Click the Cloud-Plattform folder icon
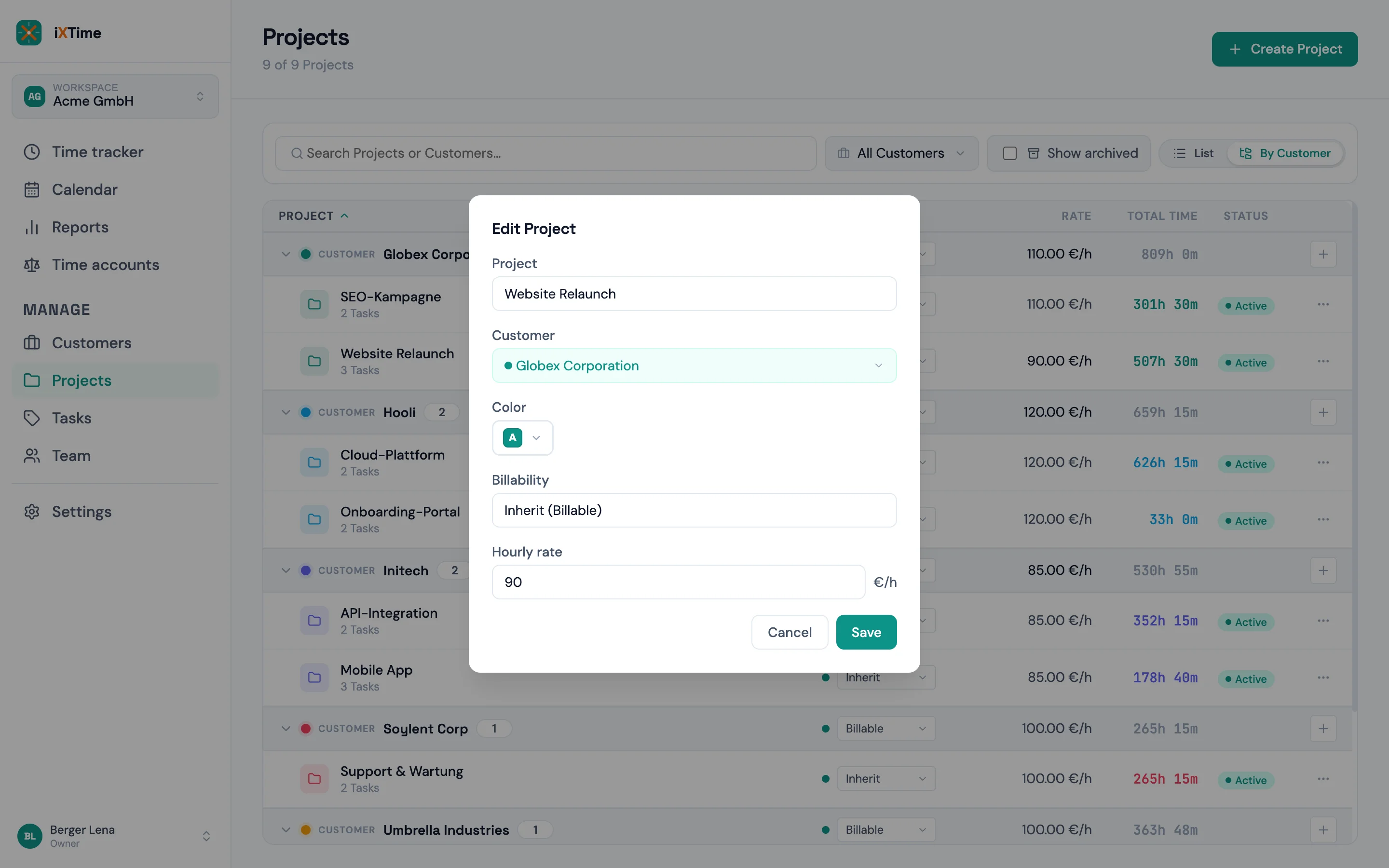 [x=314, y=462]
